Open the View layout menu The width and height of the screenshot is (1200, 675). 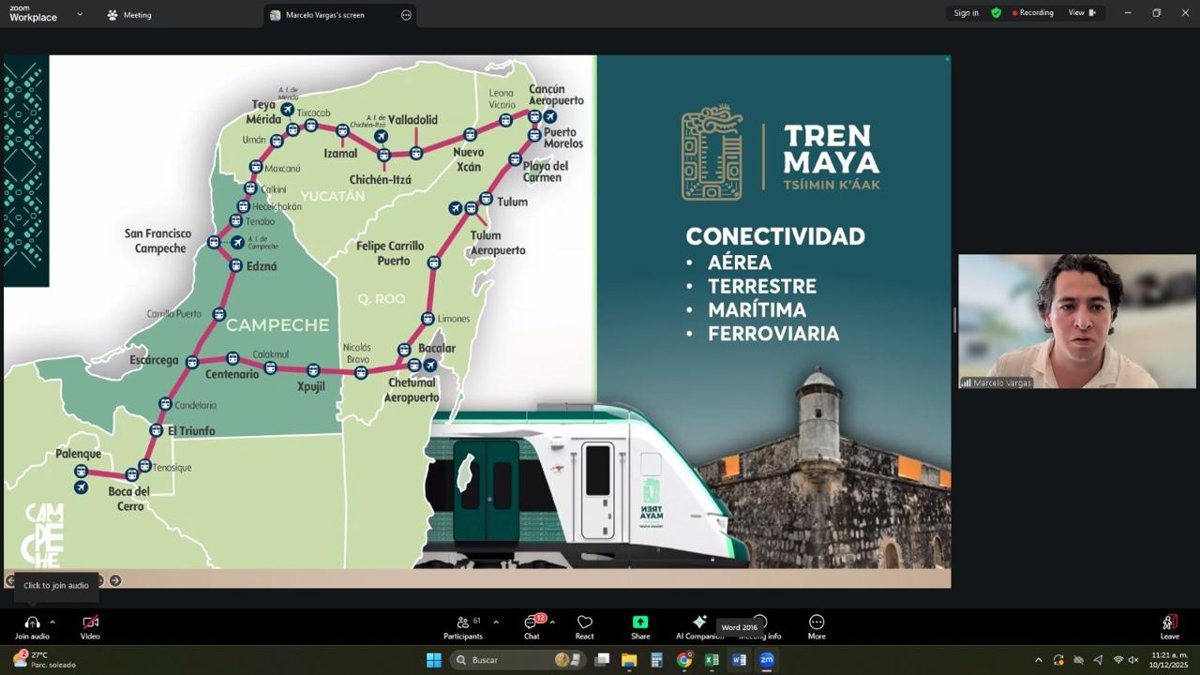pos(1082,13)
